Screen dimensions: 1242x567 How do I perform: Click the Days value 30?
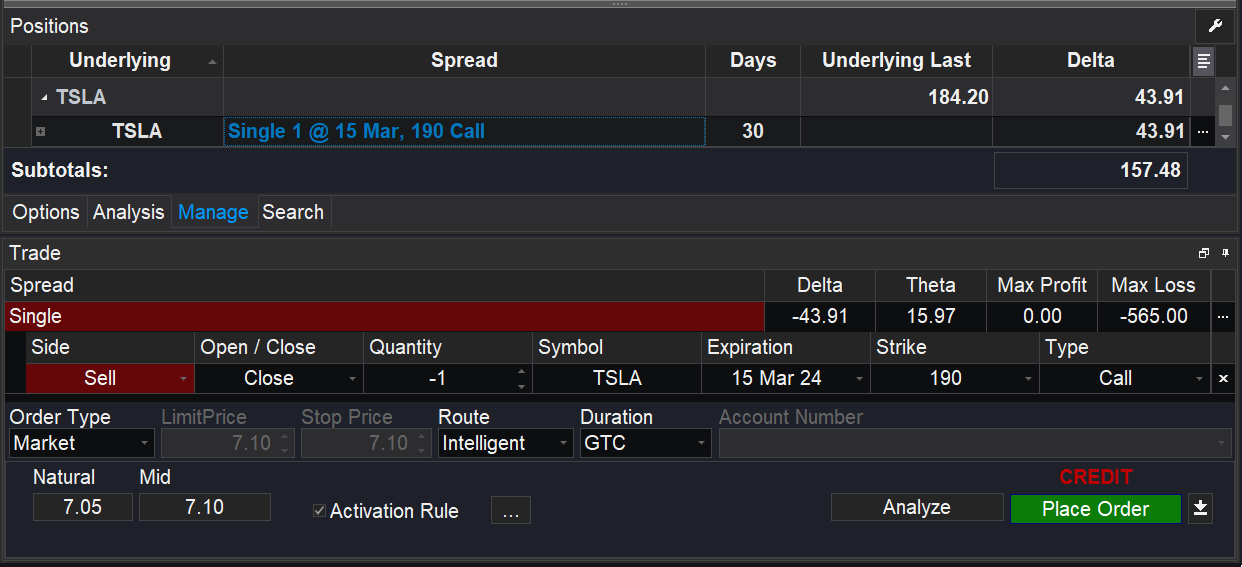(x=753, y=131)
